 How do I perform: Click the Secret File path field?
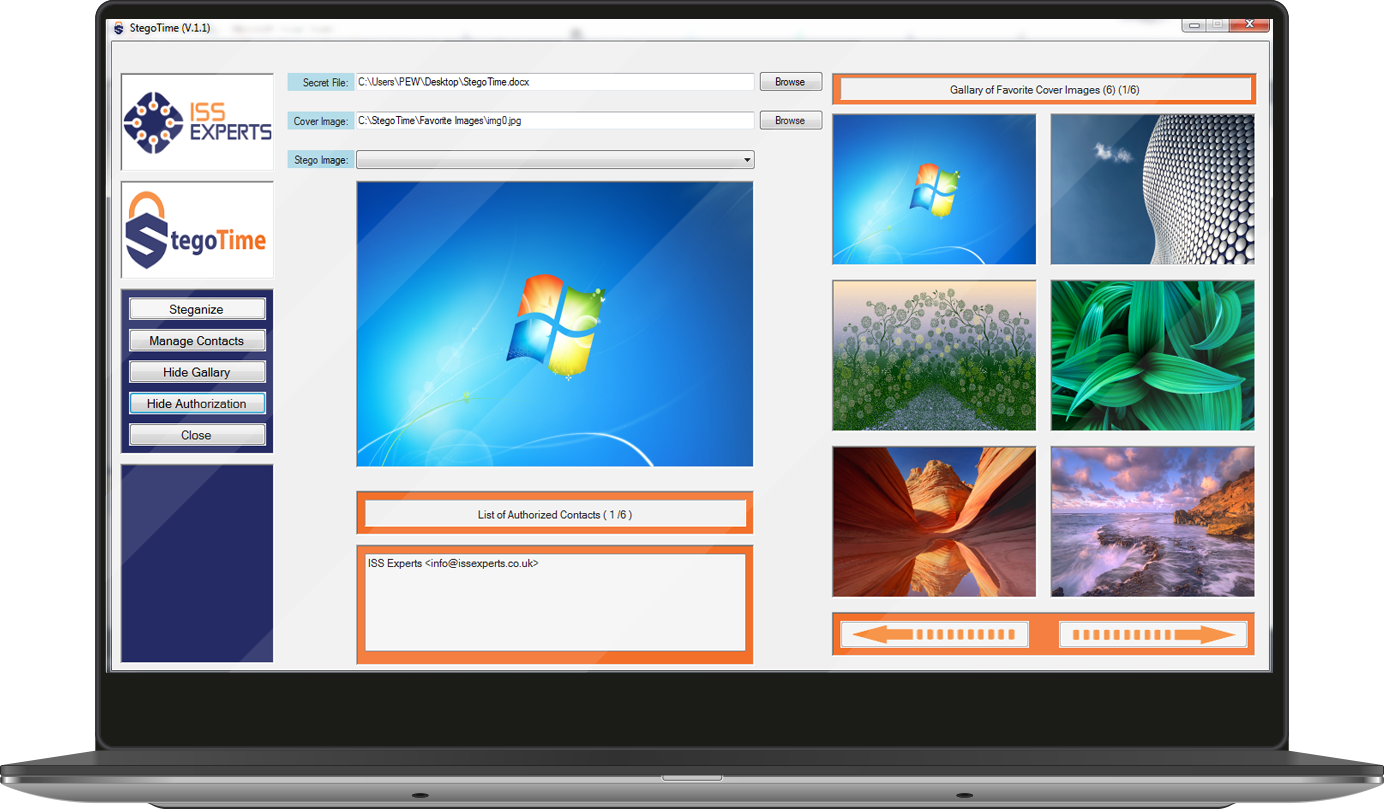[554, 82]
